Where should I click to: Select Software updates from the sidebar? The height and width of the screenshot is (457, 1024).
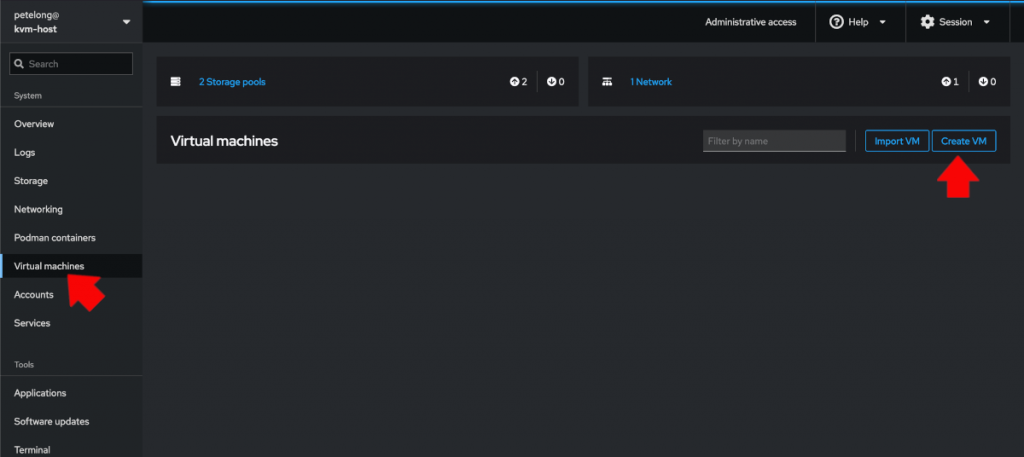(51, 421)
